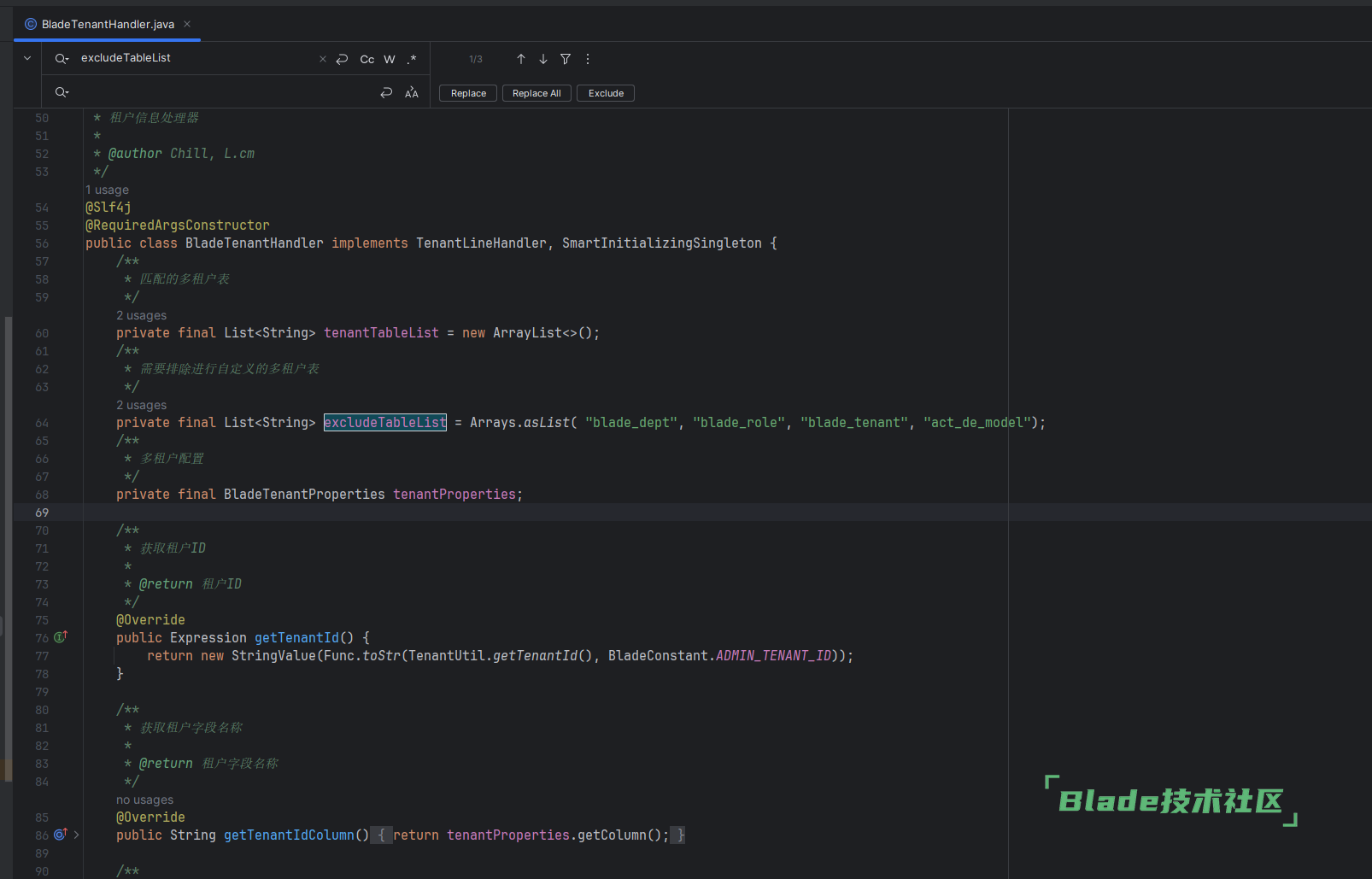This screenshot has height=879, width=1372.
Task: Open replace history dropdown in replace field
Action: 62,92
